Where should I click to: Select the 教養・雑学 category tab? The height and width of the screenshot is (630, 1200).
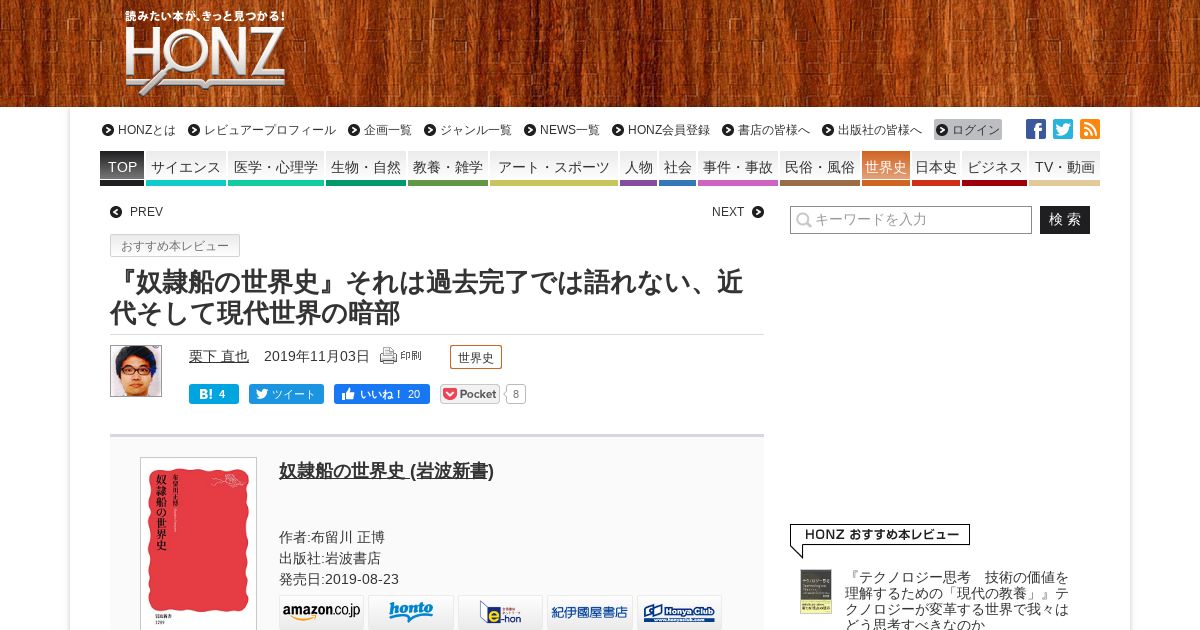tap(448, 168)
